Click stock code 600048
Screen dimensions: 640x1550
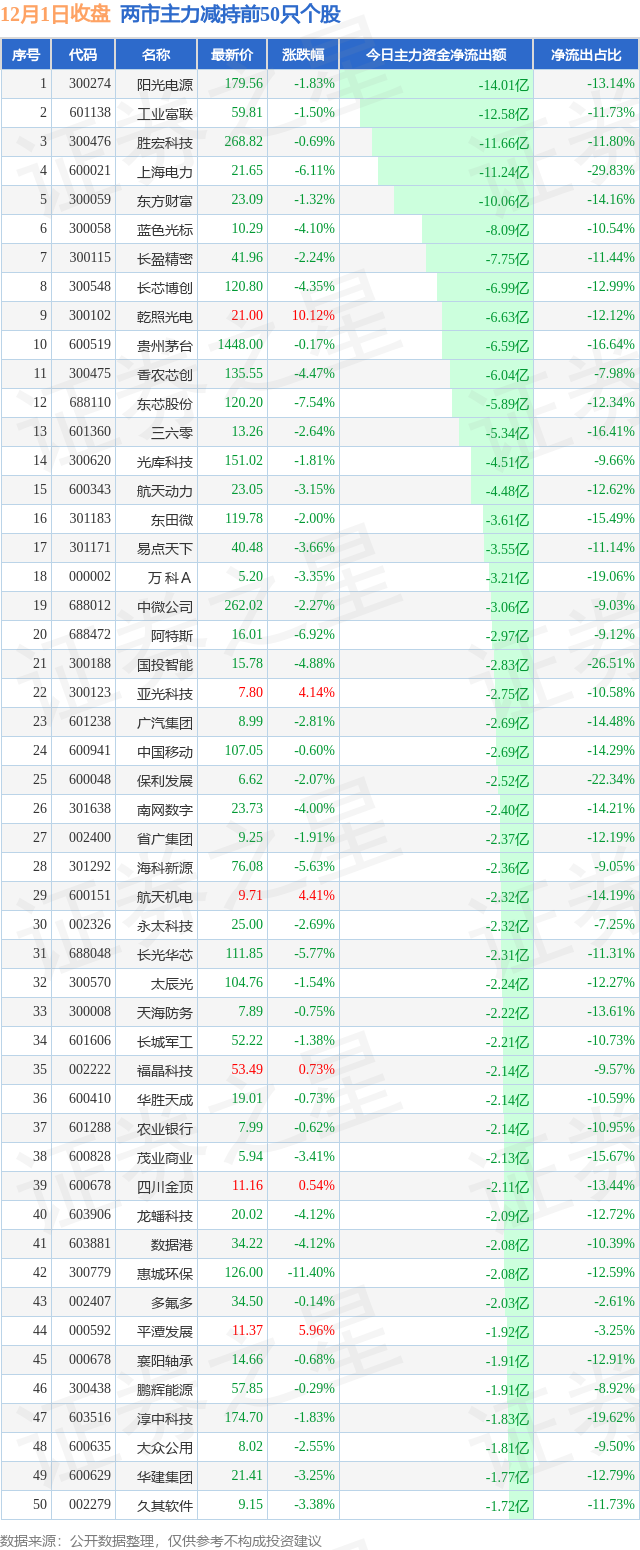click(90, 780)
